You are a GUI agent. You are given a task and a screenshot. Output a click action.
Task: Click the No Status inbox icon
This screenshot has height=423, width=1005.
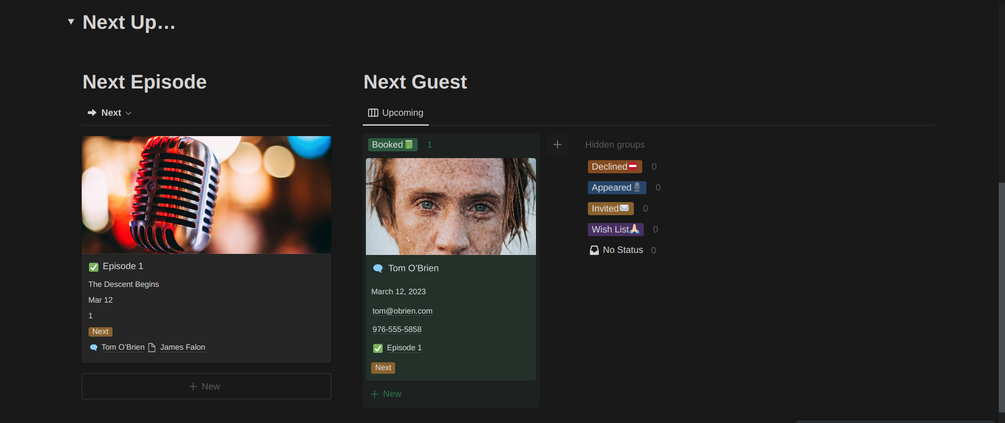coord(594,250)
